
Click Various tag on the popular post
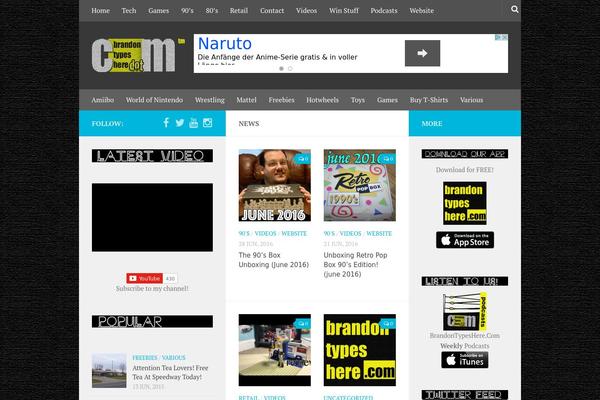pyautogui.click(x=173, y=358)
